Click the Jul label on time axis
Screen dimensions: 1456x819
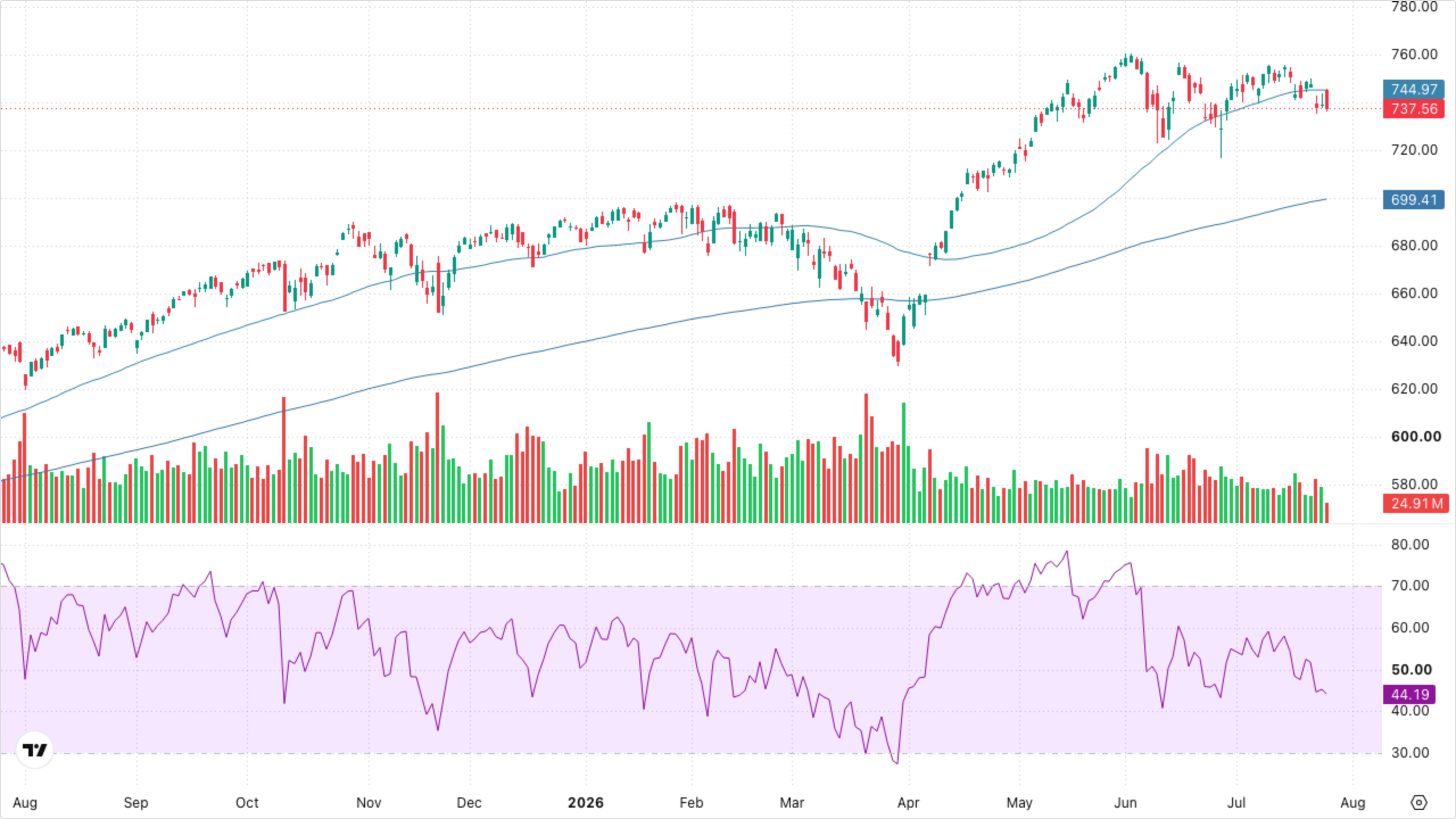pyautogui.click(x=1236, y=803)
